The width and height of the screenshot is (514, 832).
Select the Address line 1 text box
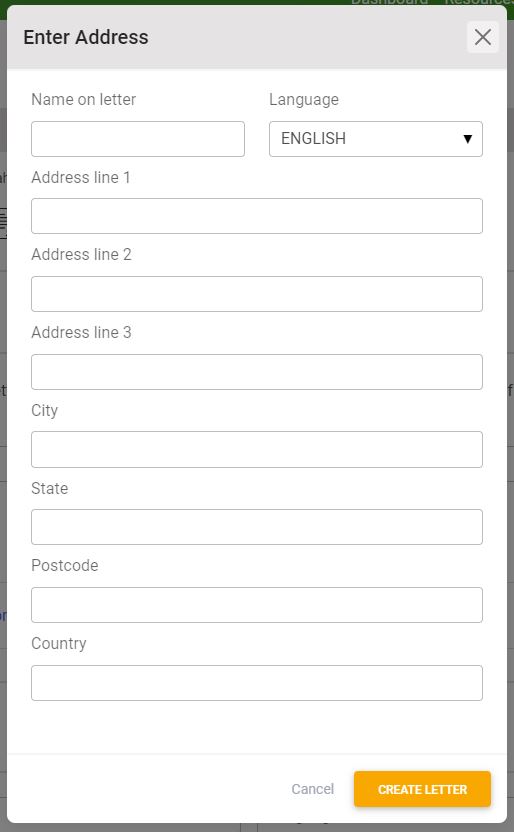257,216
